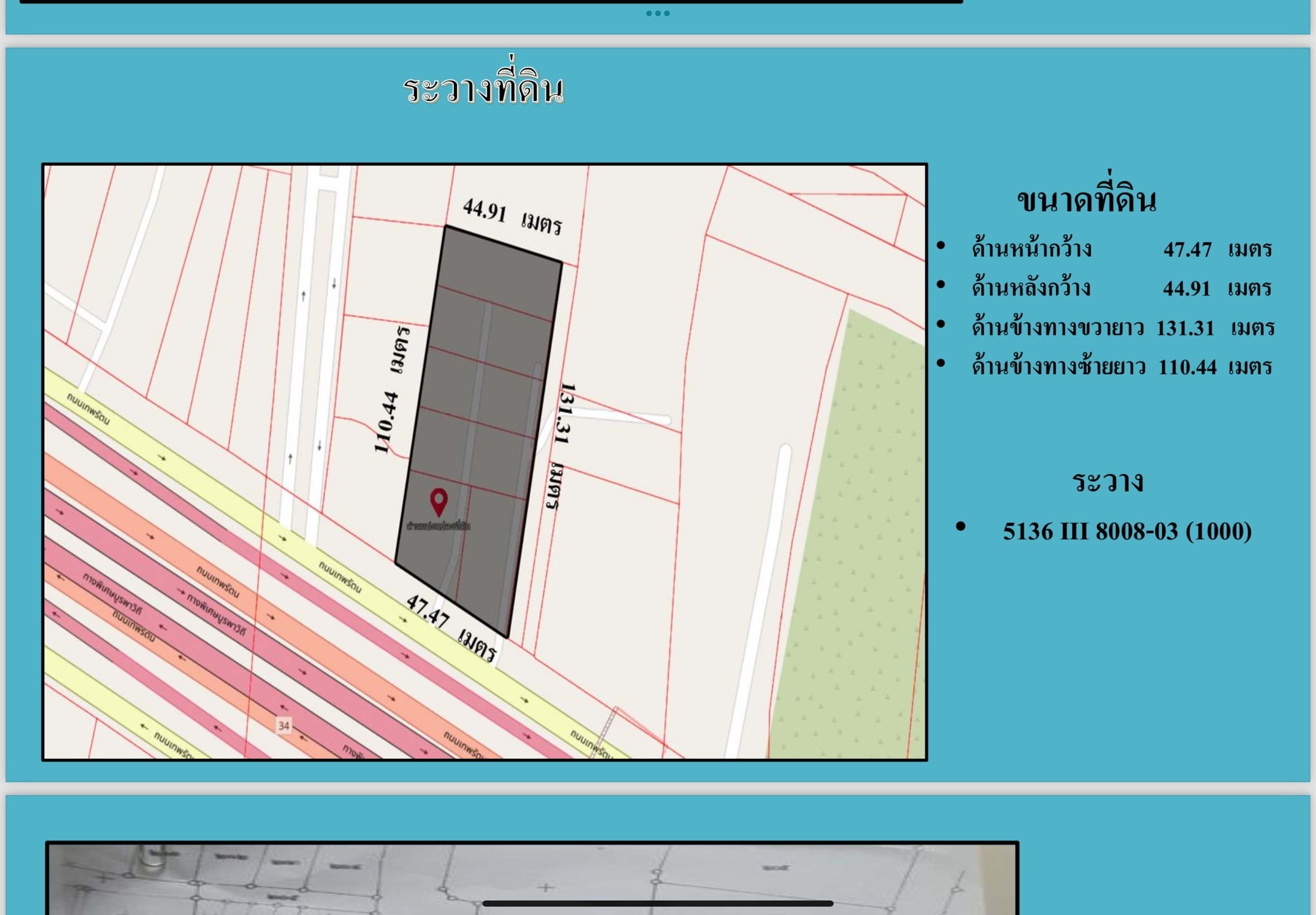This screenshot has height=915, width=1316.
Task: Open the survey document image at bottom
Action: pos(532,878)
